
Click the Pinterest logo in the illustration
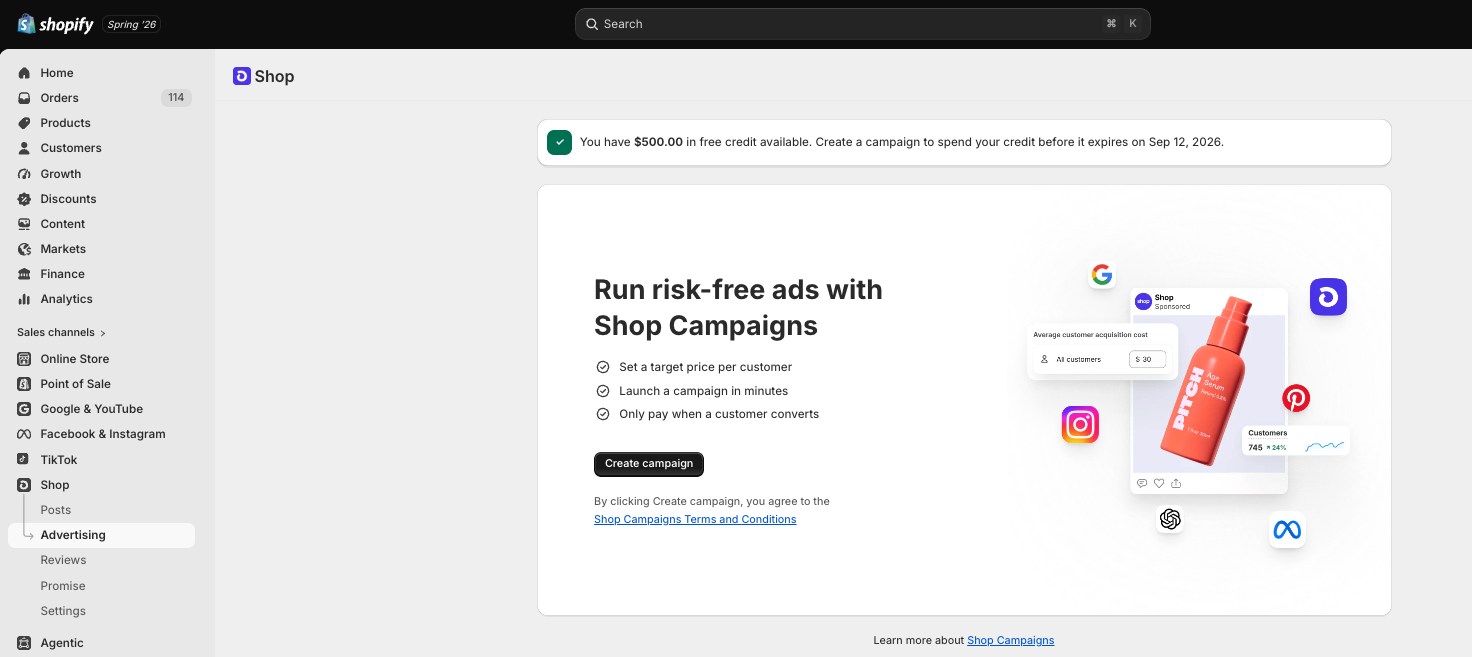pos(1296,398)
